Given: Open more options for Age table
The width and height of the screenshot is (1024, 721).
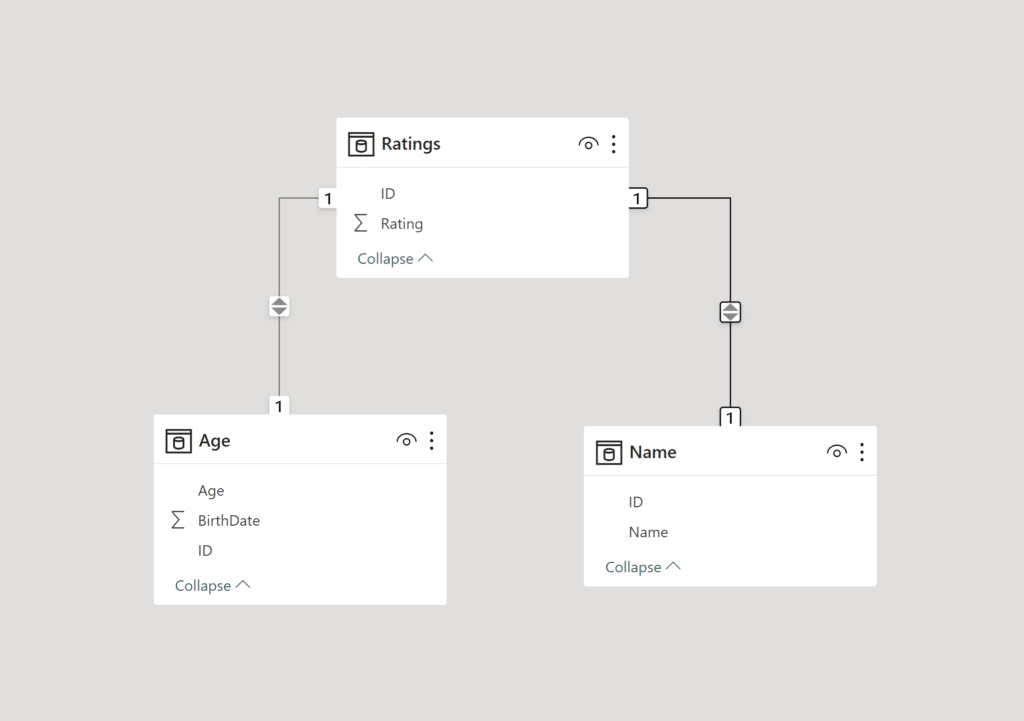Looking at the screenshot, I should 431,441.
